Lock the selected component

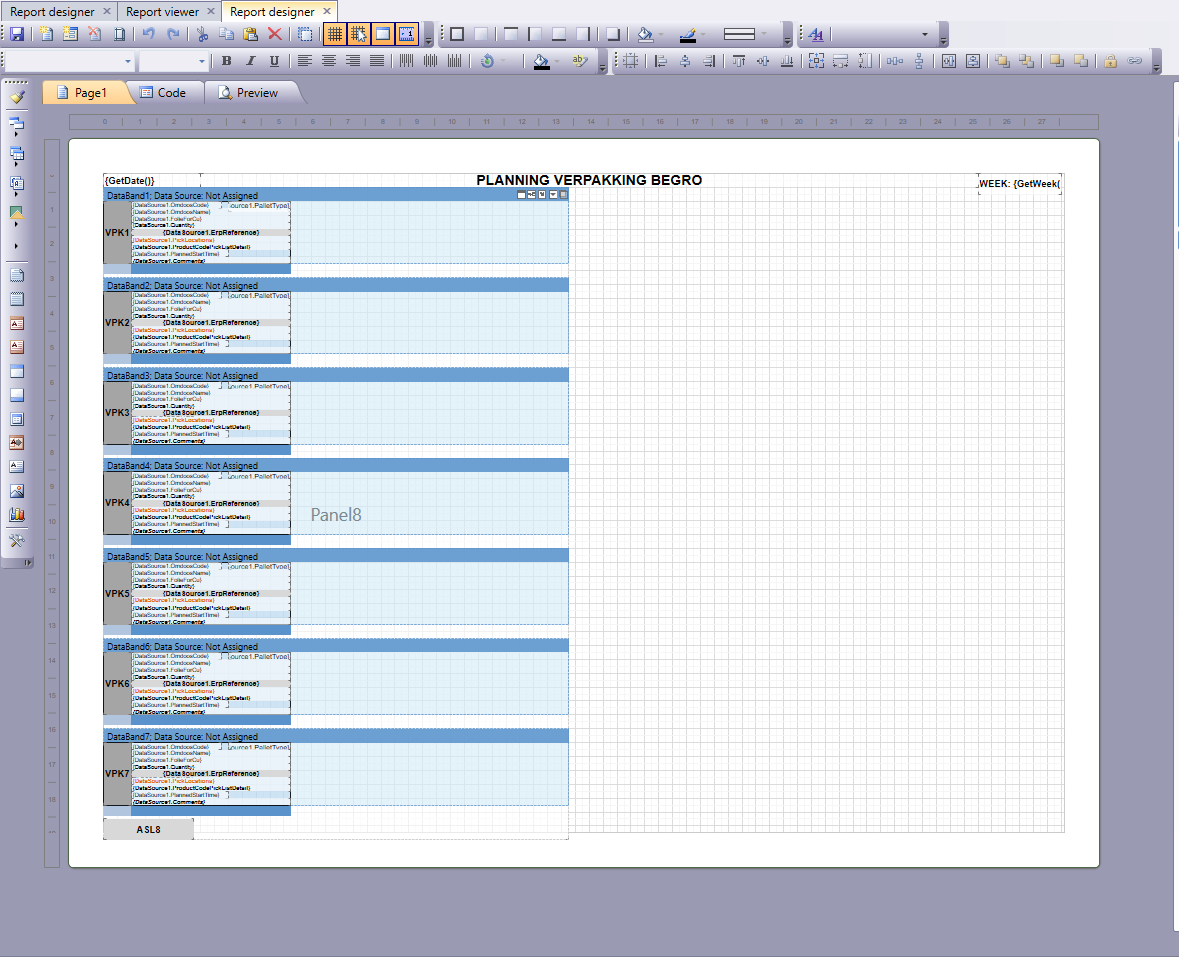coord(1111,61)
